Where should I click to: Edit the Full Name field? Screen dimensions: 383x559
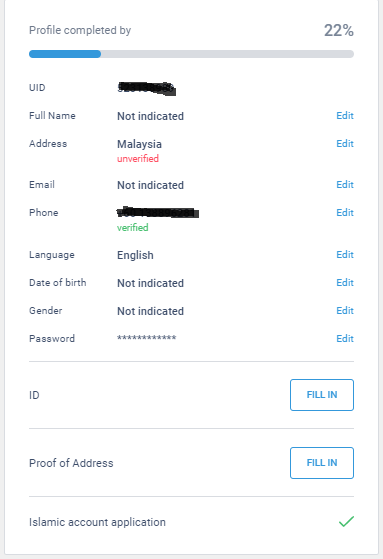(x=345, y=116)
